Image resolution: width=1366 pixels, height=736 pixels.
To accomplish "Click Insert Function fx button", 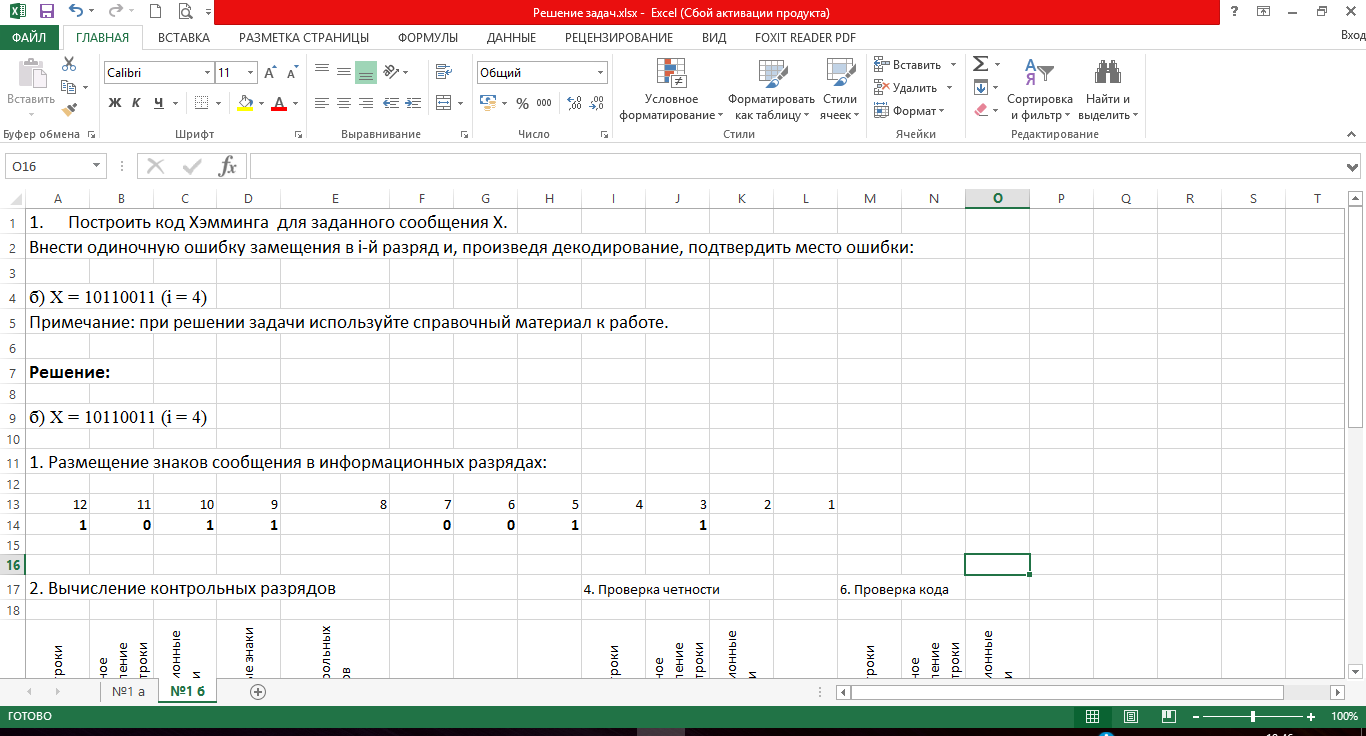I will pyautogui.click(x=228, y=166).
